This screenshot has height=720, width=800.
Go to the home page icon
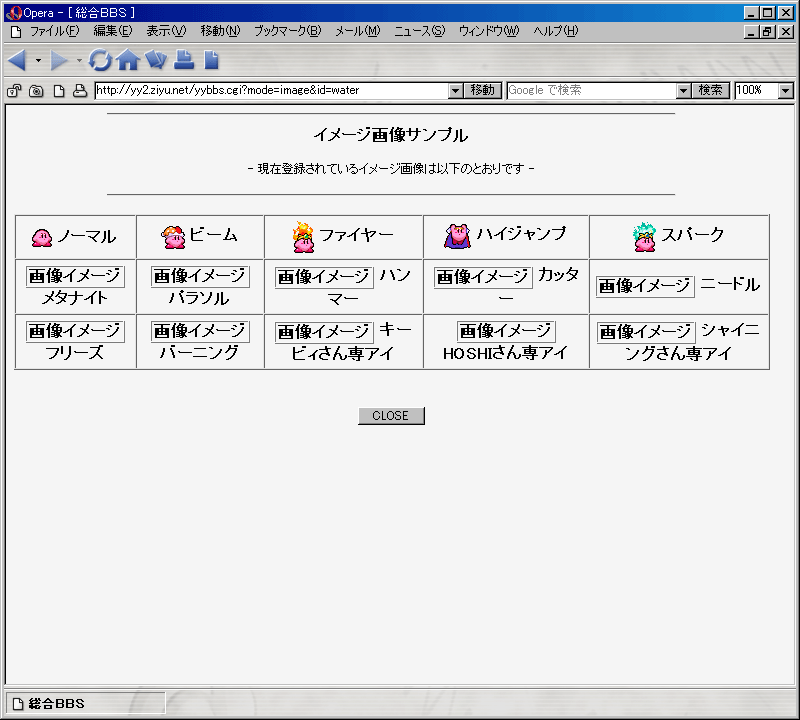click(x=128, y=60)
